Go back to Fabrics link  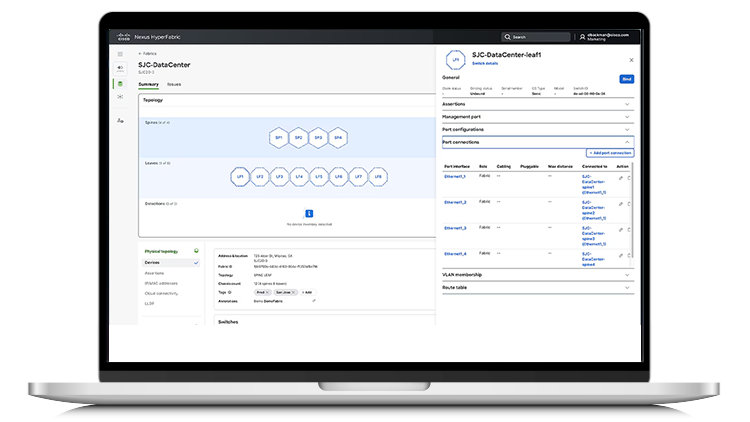point(147,54)
